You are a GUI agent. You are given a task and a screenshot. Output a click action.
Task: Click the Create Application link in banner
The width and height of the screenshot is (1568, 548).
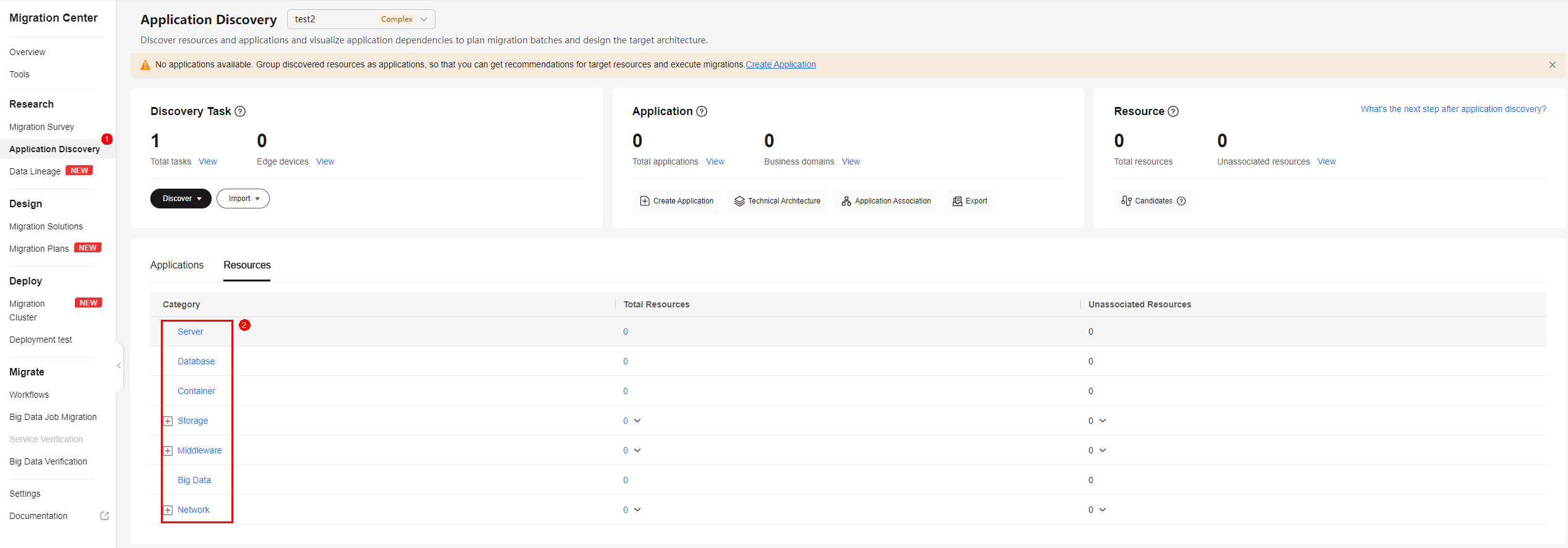coord(780,64)
